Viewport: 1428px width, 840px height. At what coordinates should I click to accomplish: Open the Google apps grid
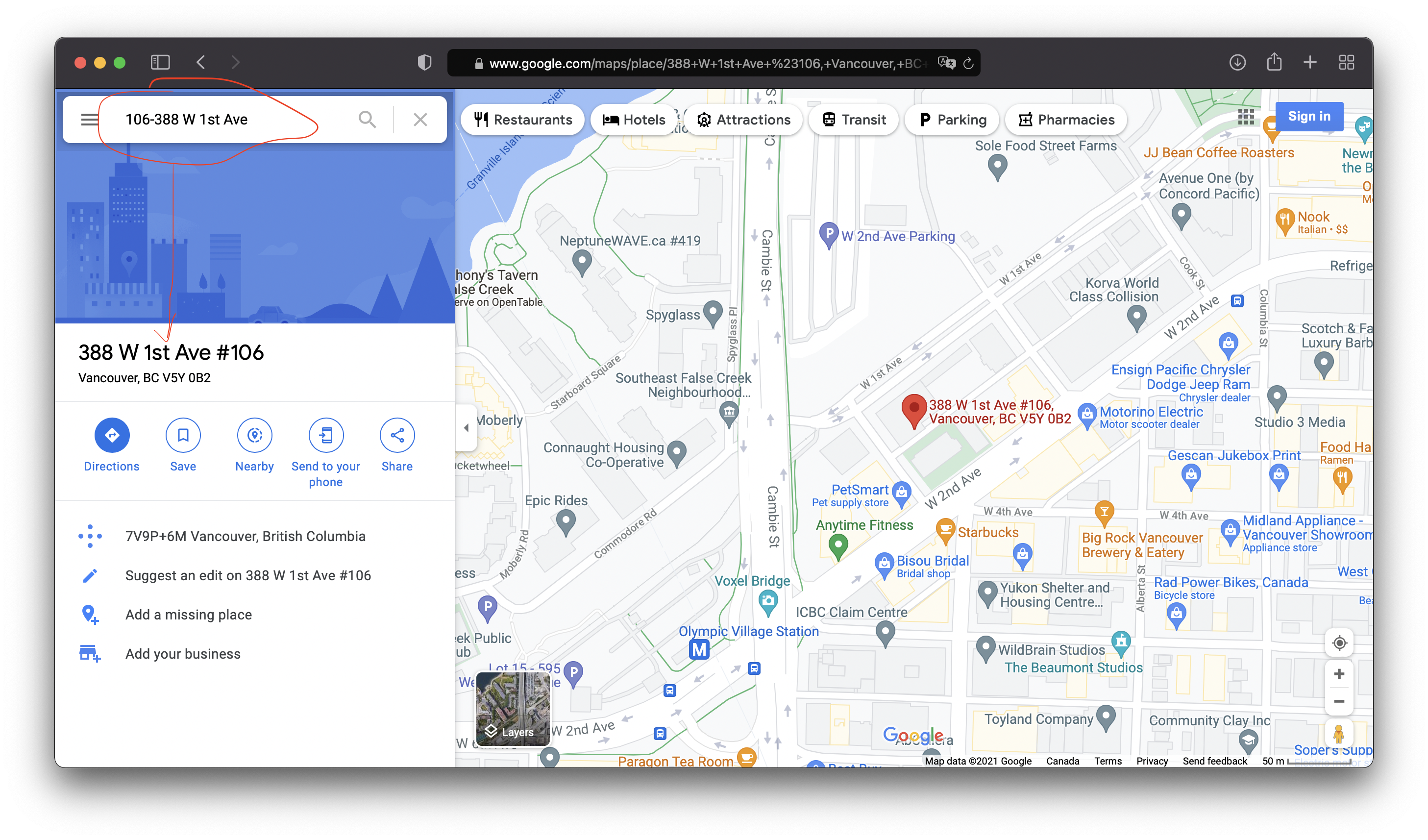(x=1246, y=117)
